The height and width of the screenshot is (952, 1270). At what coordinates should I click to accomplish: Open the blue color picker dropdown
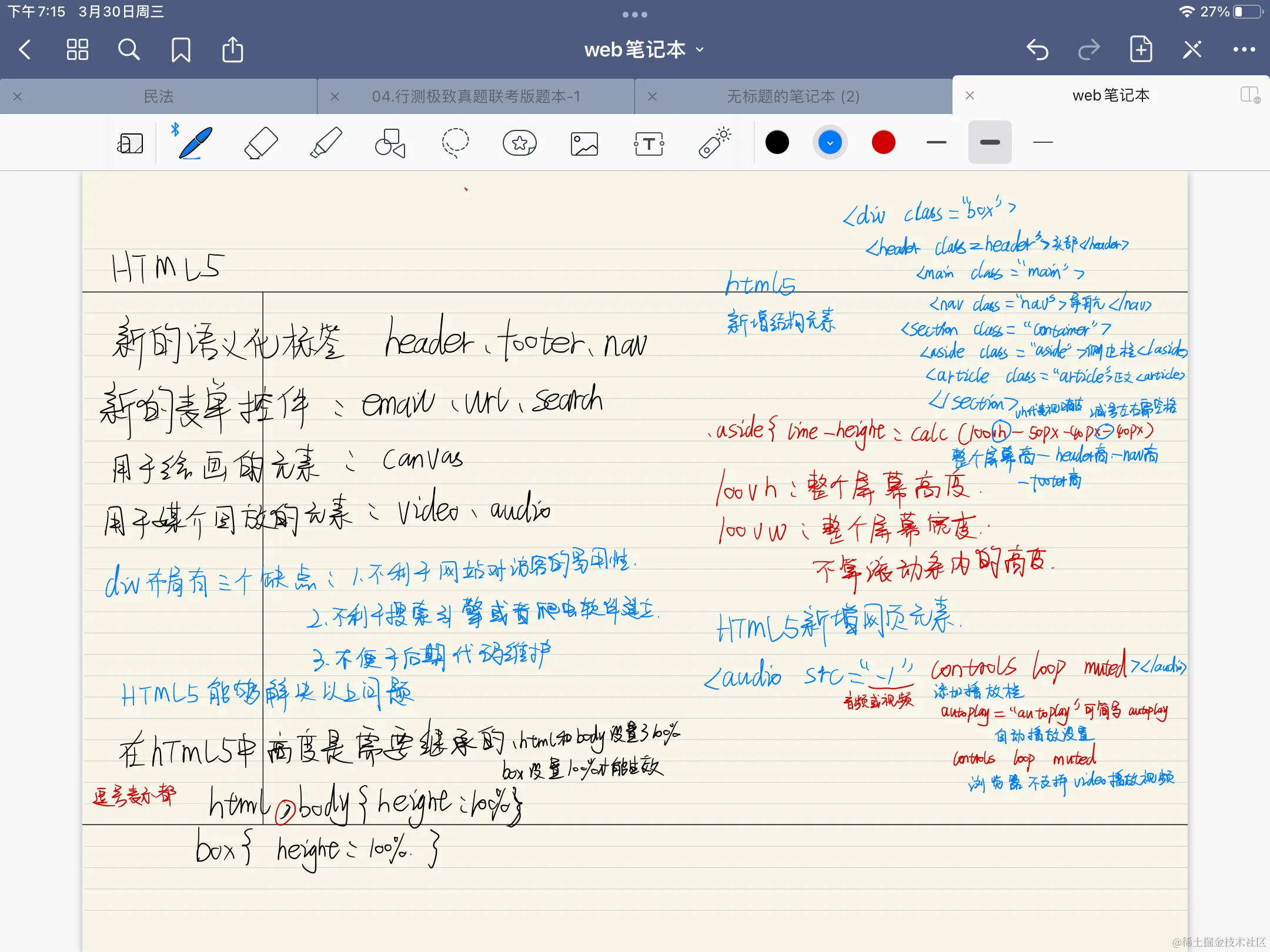830,143
